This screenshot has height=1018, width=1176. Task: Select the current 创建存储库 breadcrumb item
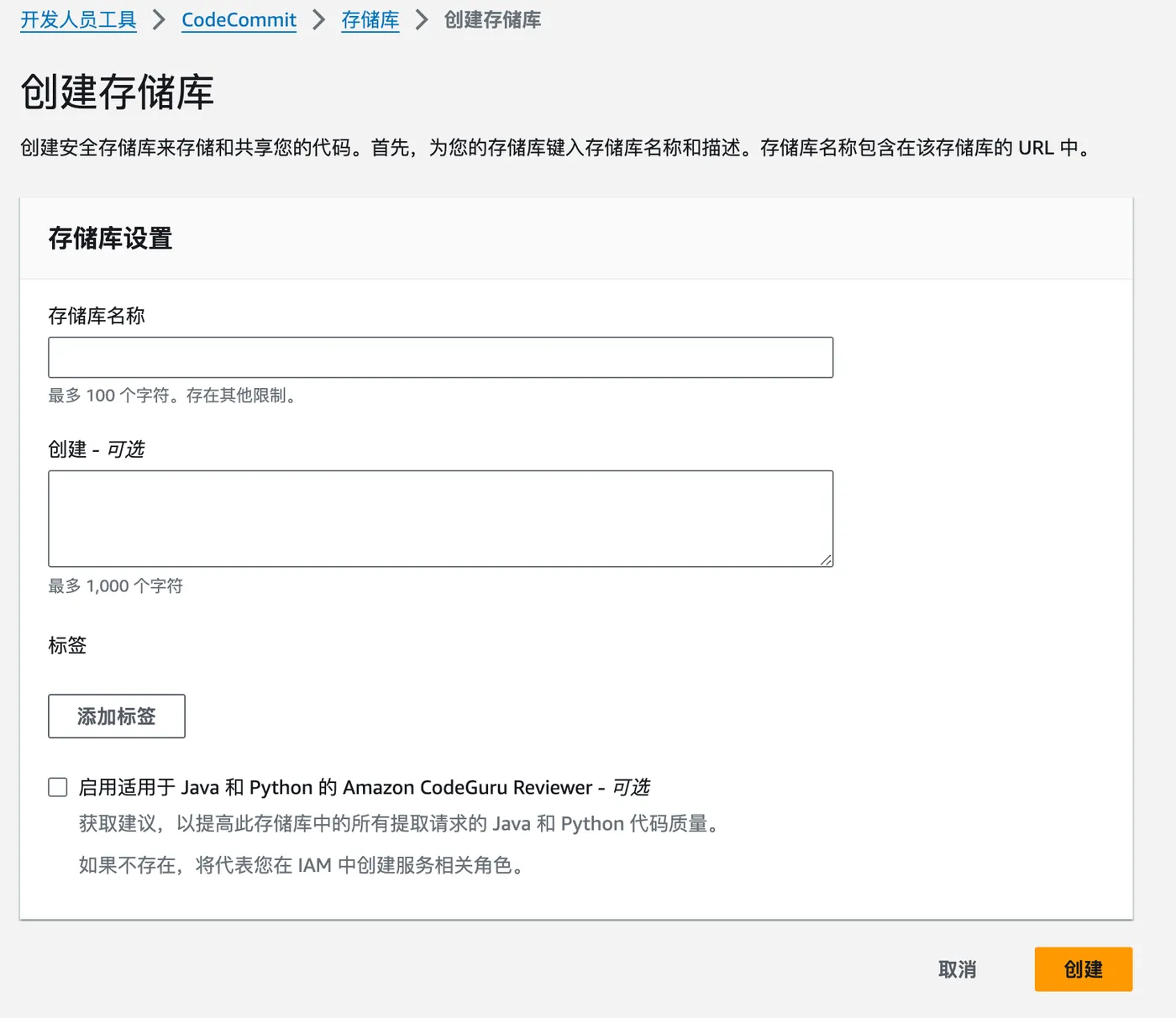pyautogui.click(x=492, y=20)
